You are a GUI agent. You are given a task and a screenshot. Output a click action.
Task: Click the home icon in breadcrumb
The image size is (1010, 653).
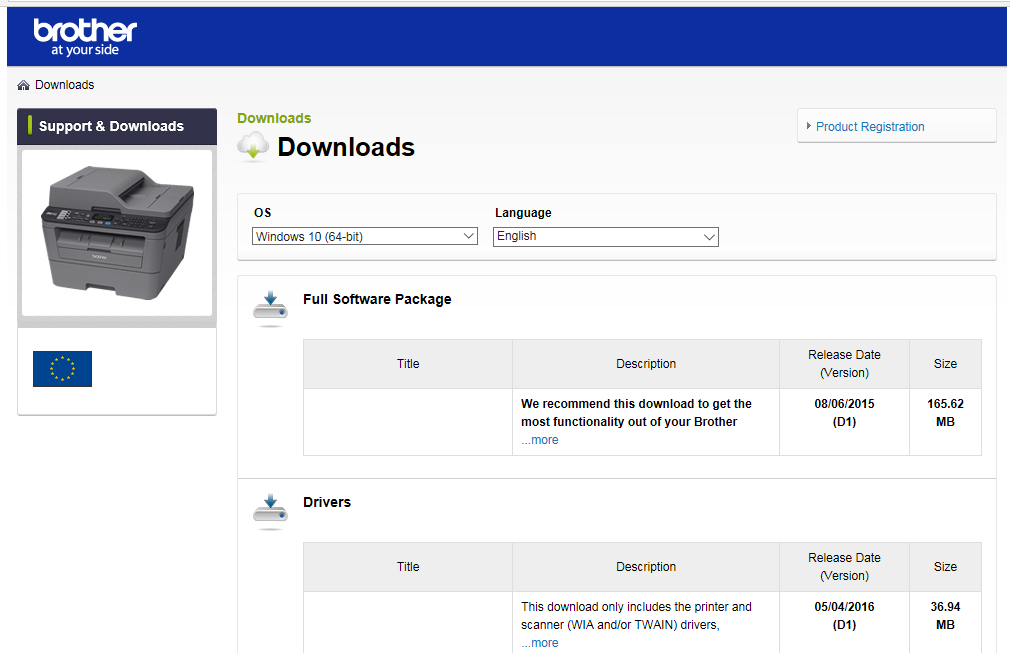(x=23, y=85)
